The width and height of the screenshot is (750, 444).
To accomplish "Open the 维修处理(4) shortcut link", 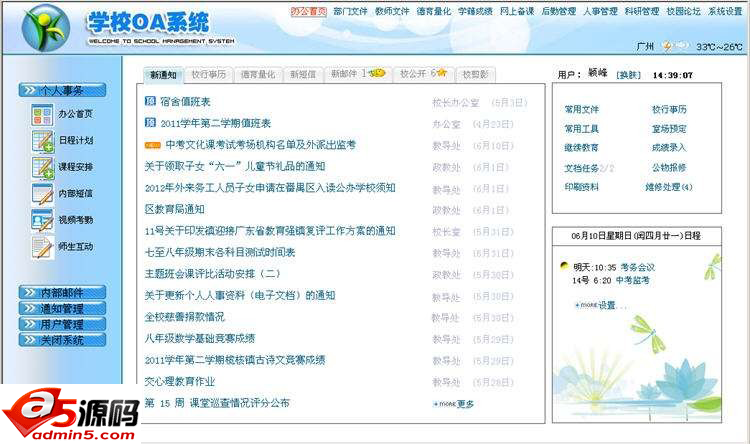I will (669, 187).
